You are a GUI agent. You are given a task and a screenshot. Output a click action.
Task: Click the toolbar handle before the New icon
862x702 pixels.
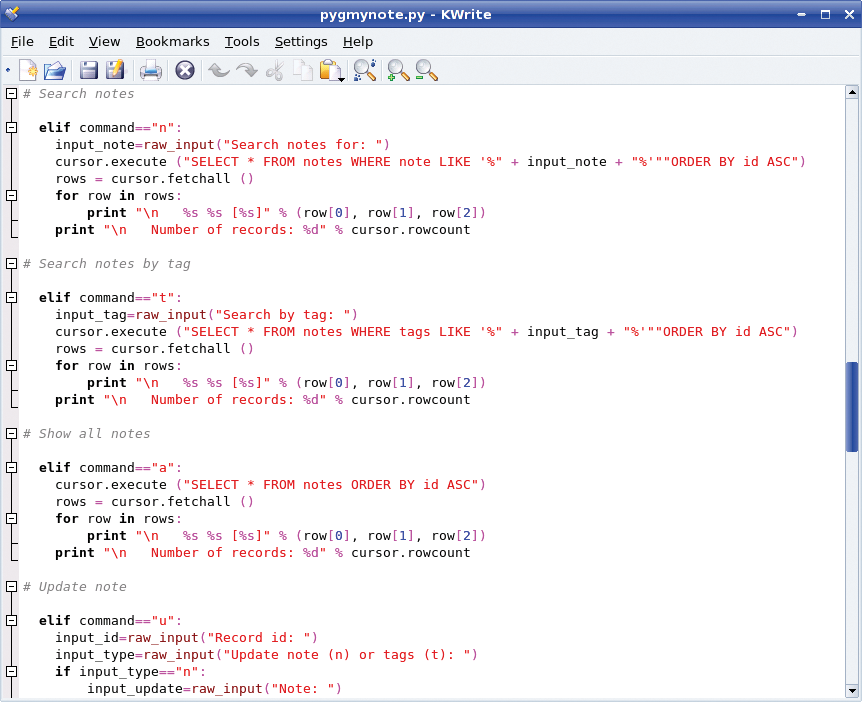(8, 70)
